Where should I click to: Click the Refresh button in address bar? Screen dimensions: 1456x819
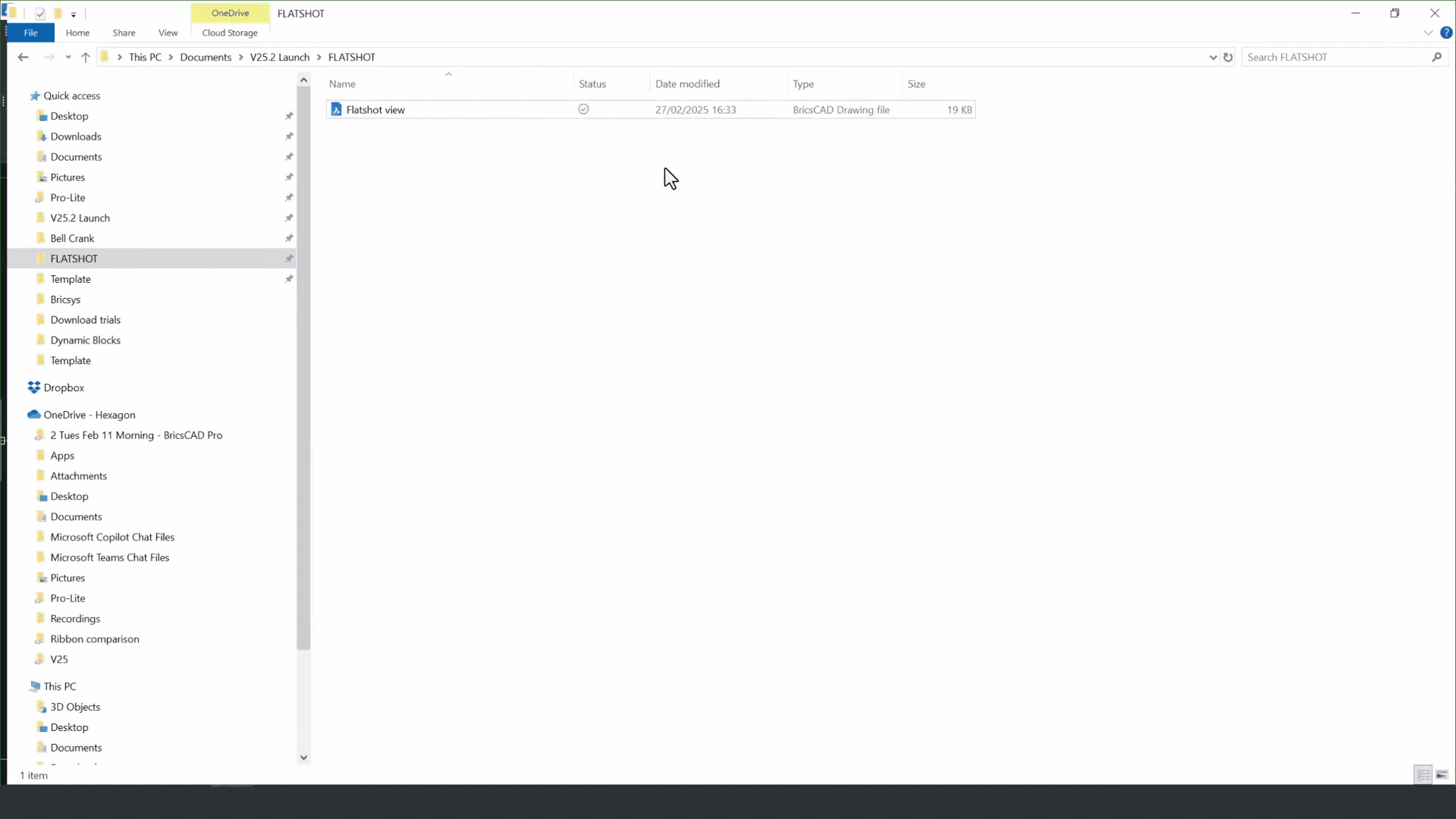point(1228,57)
